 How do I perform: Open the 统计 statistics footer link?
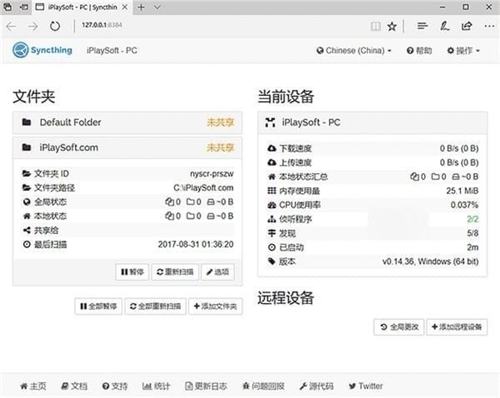(x=156, y=386)
